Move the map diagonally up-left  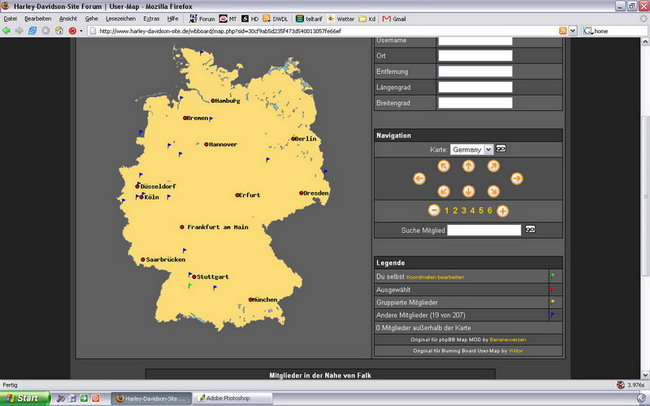[442, 166]
